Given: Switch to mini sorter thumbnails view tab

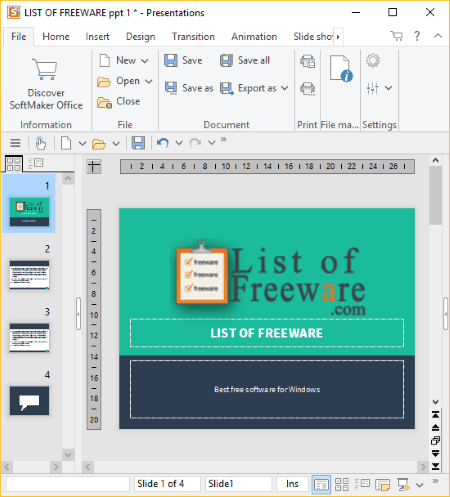Looking at the screenshot, I should [x=13, y=164].
